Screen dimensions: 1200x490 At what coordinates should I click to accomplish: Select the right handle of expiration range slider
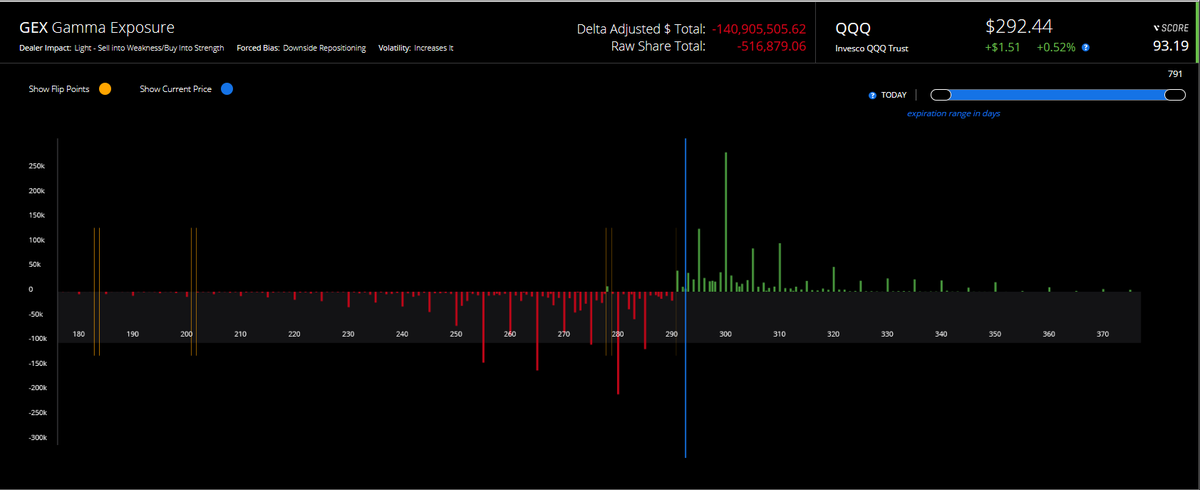[x=1175, y=95]
